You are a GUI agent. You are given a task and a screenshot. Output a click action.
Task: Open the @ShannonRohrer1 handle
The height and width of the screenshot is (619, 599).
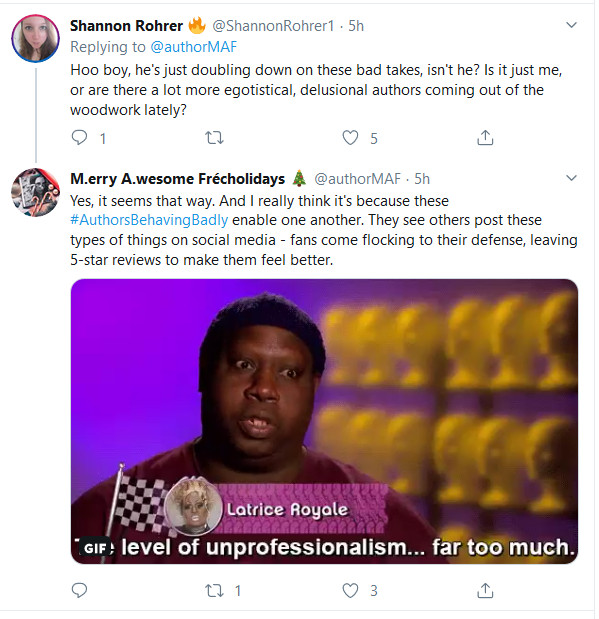273,26
